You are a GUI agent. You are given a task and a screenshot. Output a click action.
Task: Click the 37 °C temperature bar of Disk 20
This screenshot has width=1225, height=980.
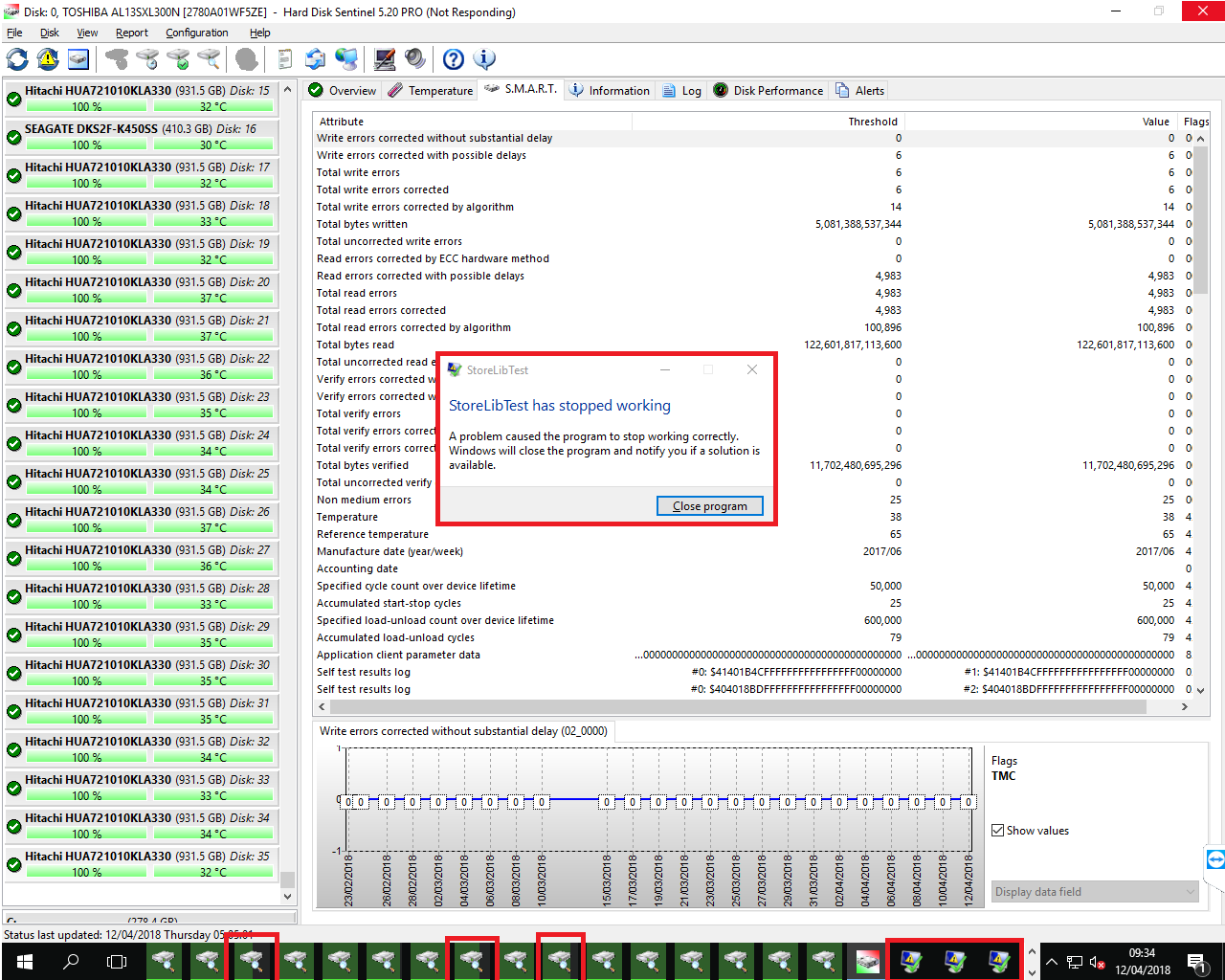pyautogui.click(x=212, y=298)
